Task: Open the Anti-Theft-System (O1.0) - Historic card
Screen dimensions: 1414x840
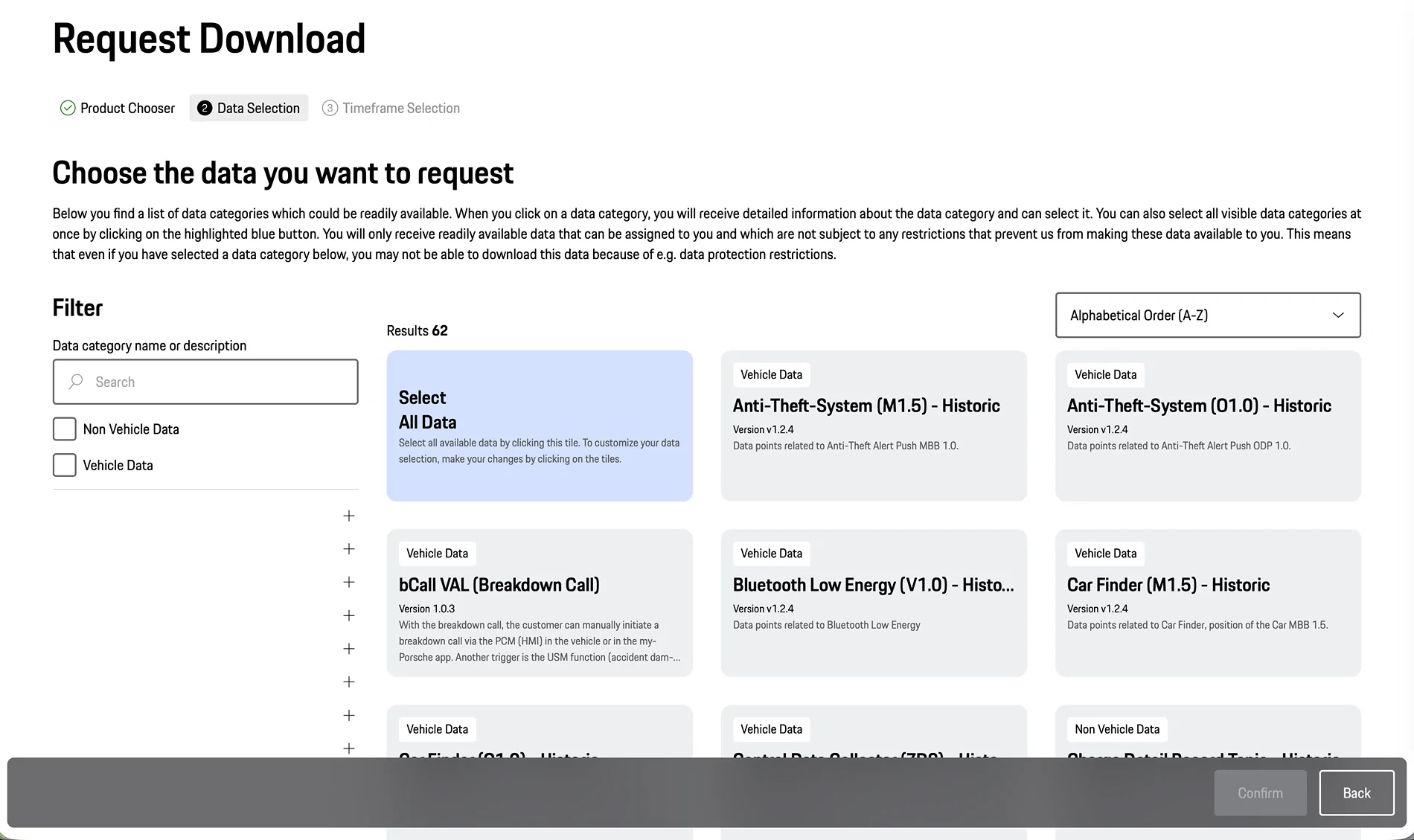Action: pos(1208,426)
